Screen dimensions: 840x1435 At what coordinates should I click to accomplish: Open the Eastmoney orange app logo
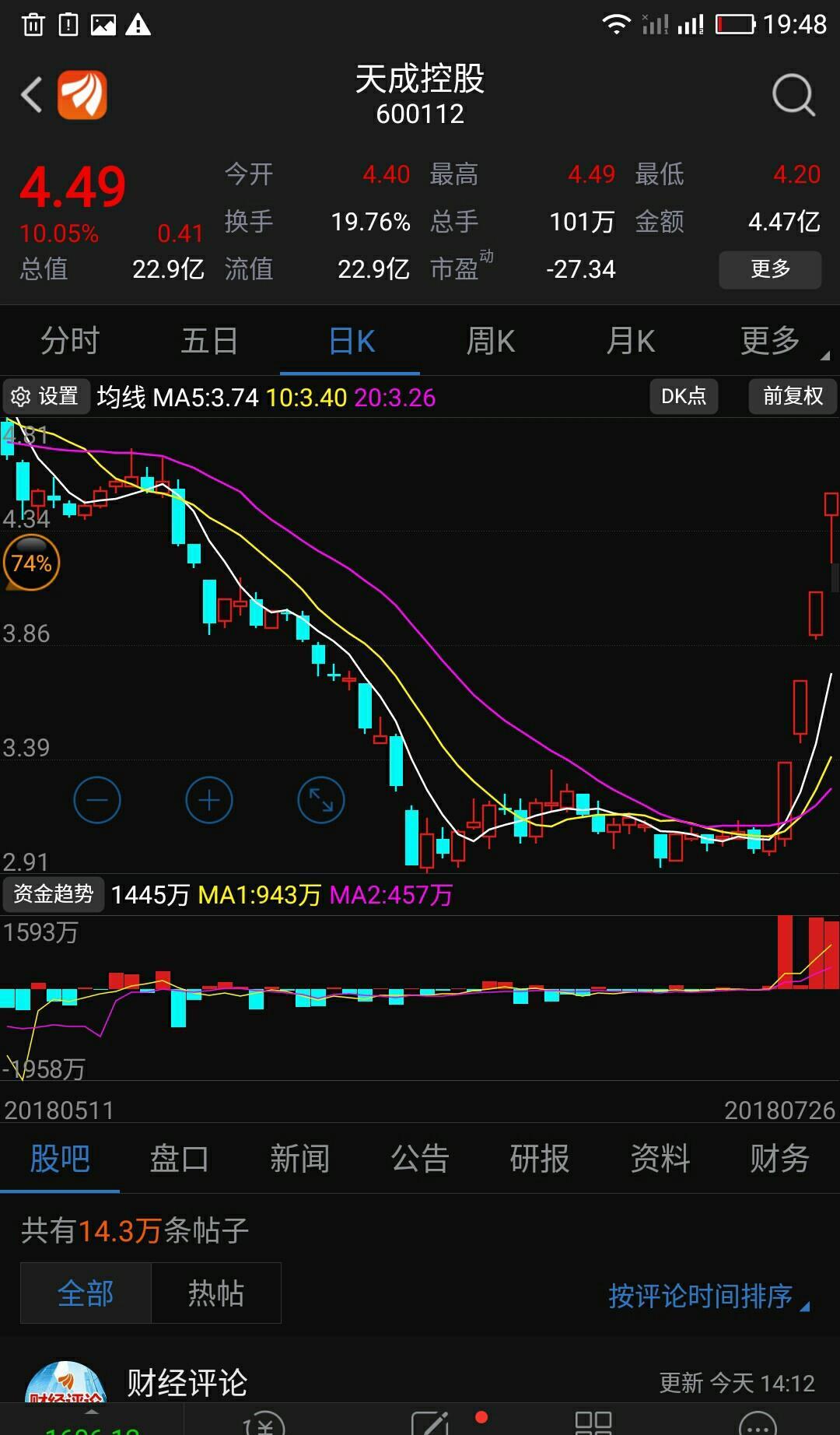click(x=82, y=95)
